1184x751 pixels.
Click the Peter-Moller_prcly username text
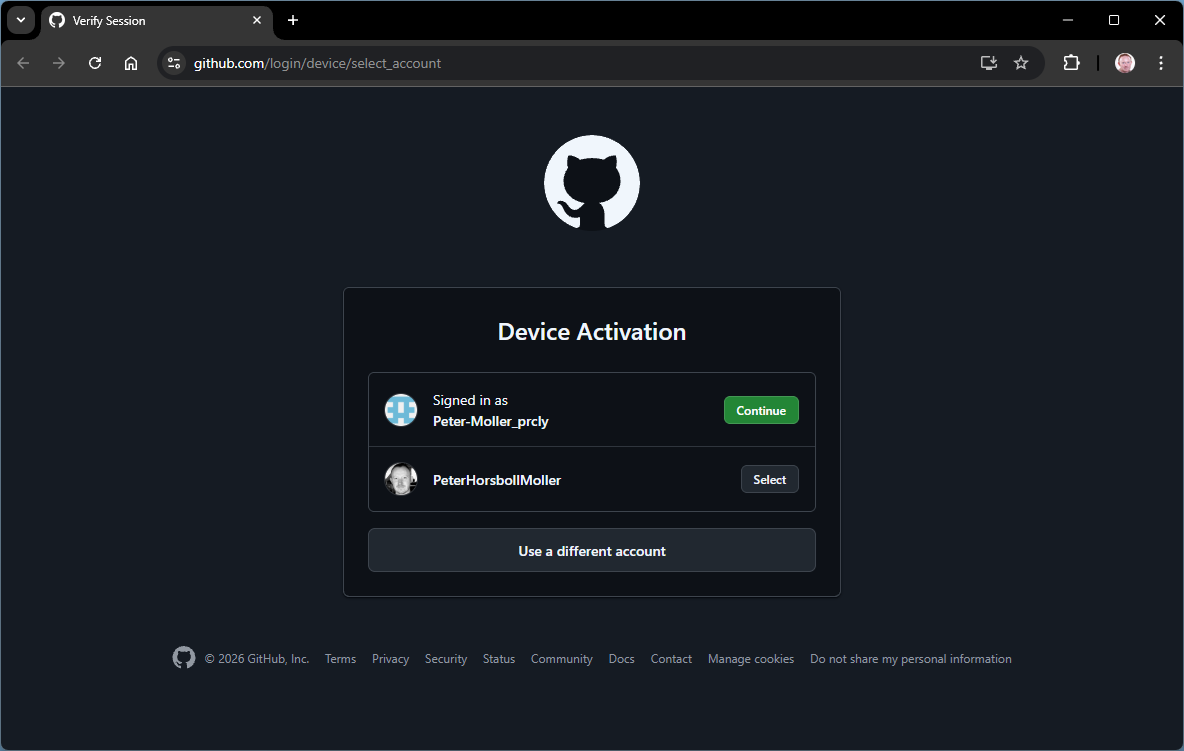(490, 421)
